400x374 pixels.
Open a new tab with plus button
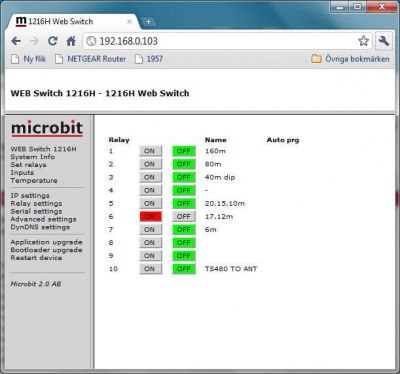148,21
